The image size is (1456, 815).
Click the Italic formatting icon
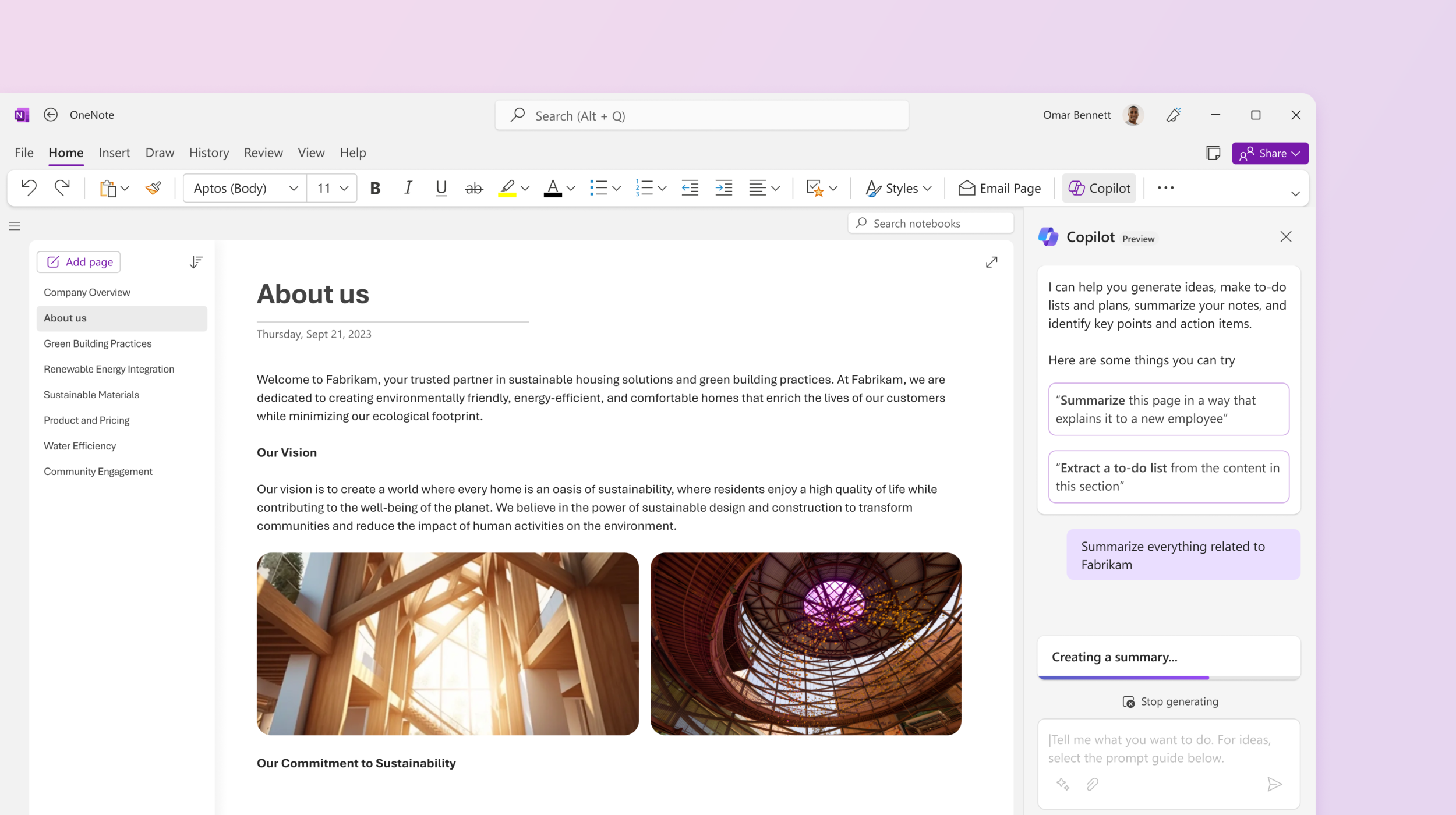click(x=407, y=188)
